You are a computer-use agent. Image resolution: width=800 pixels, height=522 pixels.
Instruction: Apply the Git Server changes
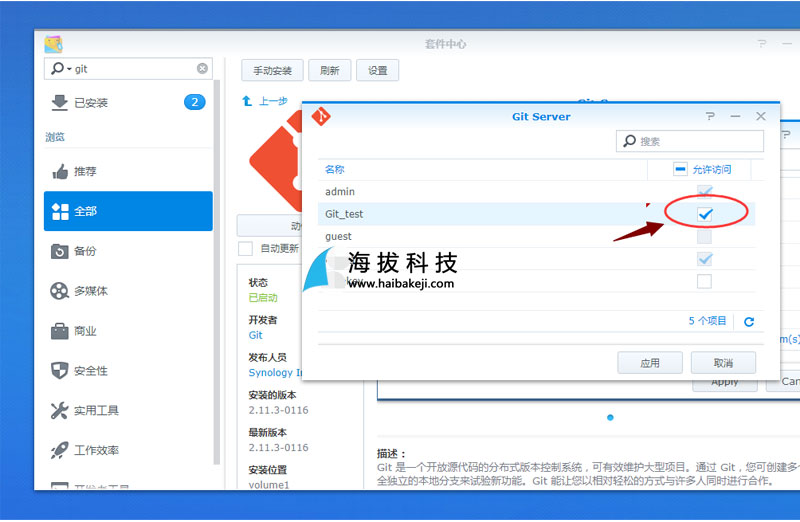tap(650, 363)
